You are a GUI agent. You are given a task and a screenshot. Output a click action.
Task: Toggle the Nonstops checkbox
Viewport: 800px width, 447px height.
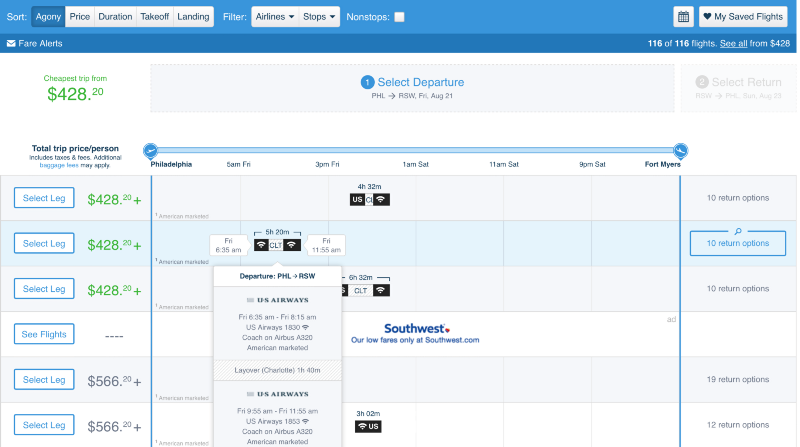399,17
